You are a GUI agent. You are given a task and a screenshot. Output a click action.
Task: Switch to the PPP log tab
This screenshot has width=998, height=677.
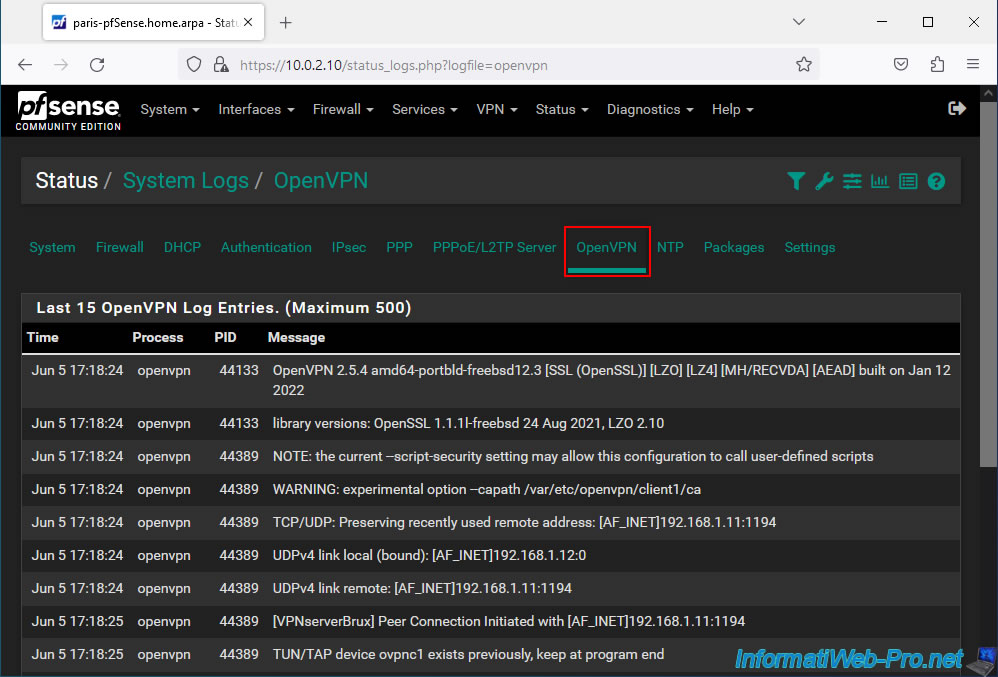click(399, 248)
